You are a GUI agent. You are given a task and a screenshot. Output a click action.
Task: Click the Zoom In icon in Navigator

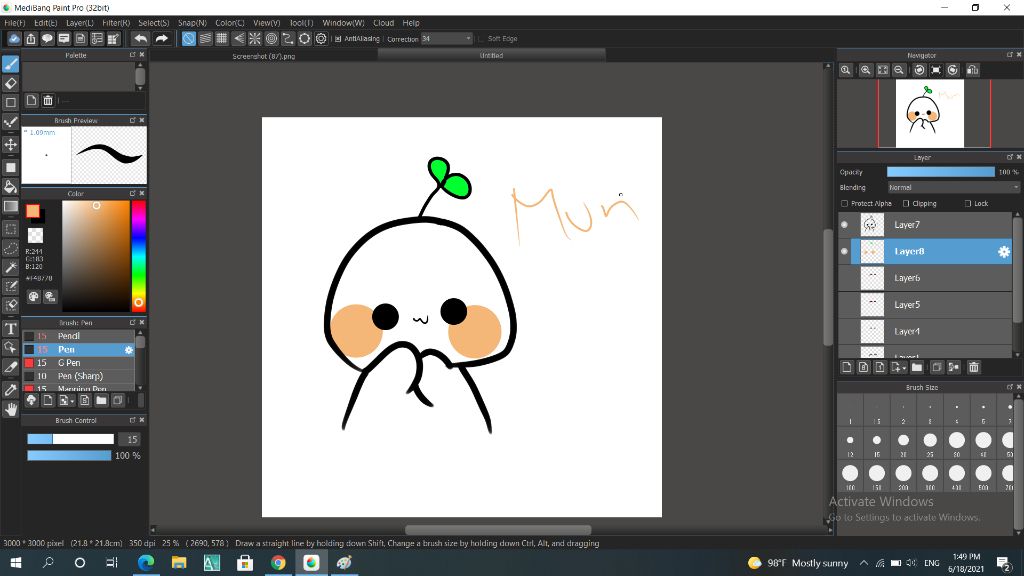pos(865,70)
